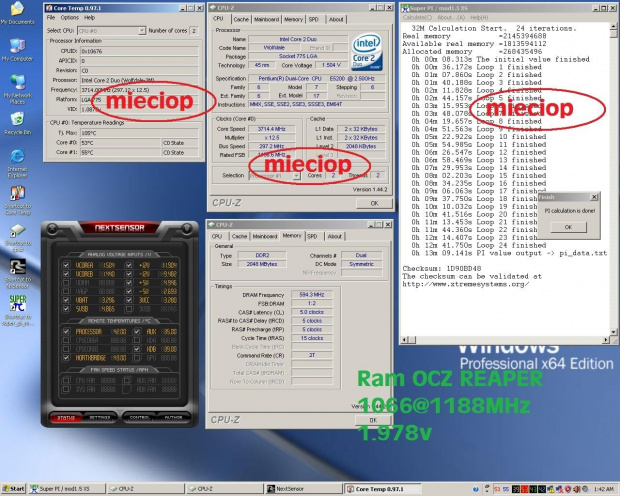Click the blue help icon in the tray
This screenshot has height=496, width=620.
(x=475, y=489)
